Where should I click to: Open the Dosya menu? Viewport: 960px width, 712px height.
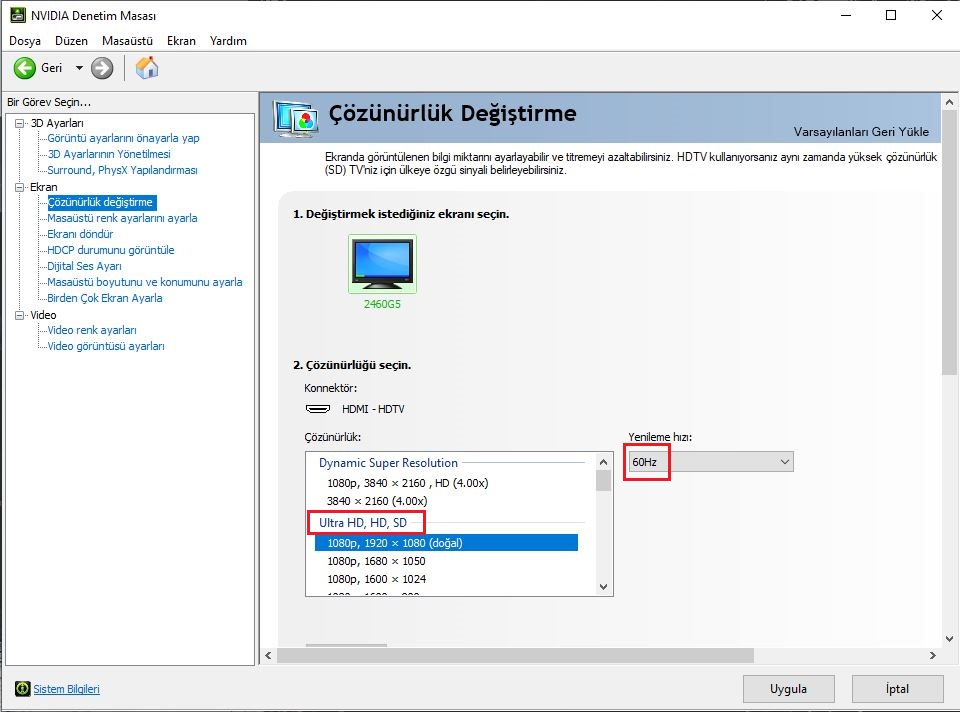(x=25, y=41)
